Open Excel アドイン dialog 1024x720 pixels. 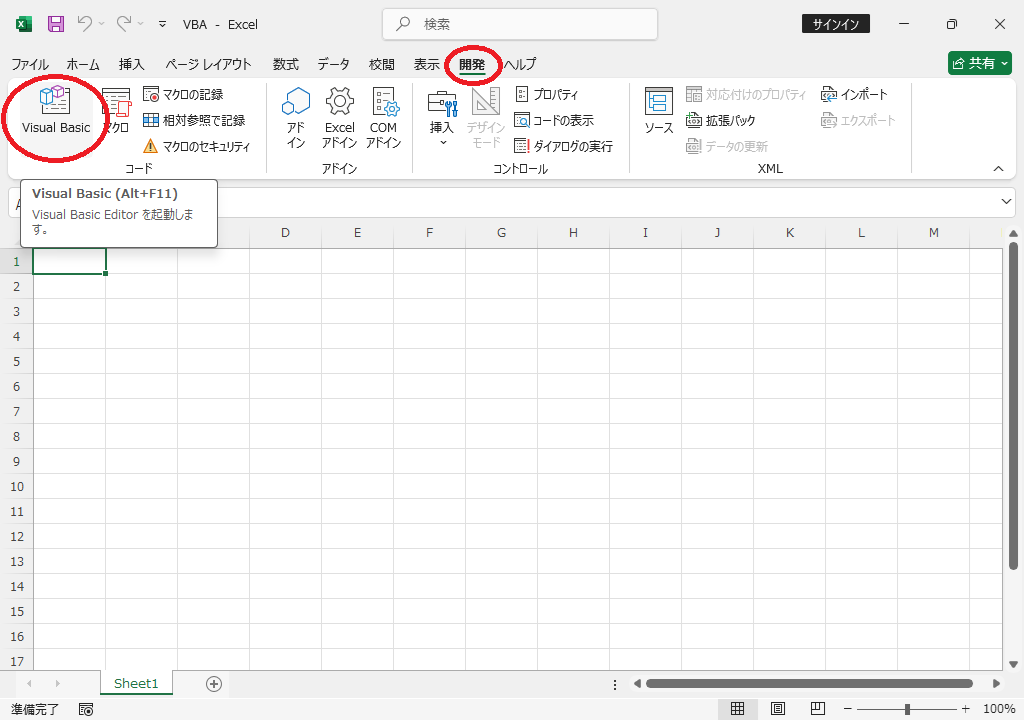click(x=340, y=118)
